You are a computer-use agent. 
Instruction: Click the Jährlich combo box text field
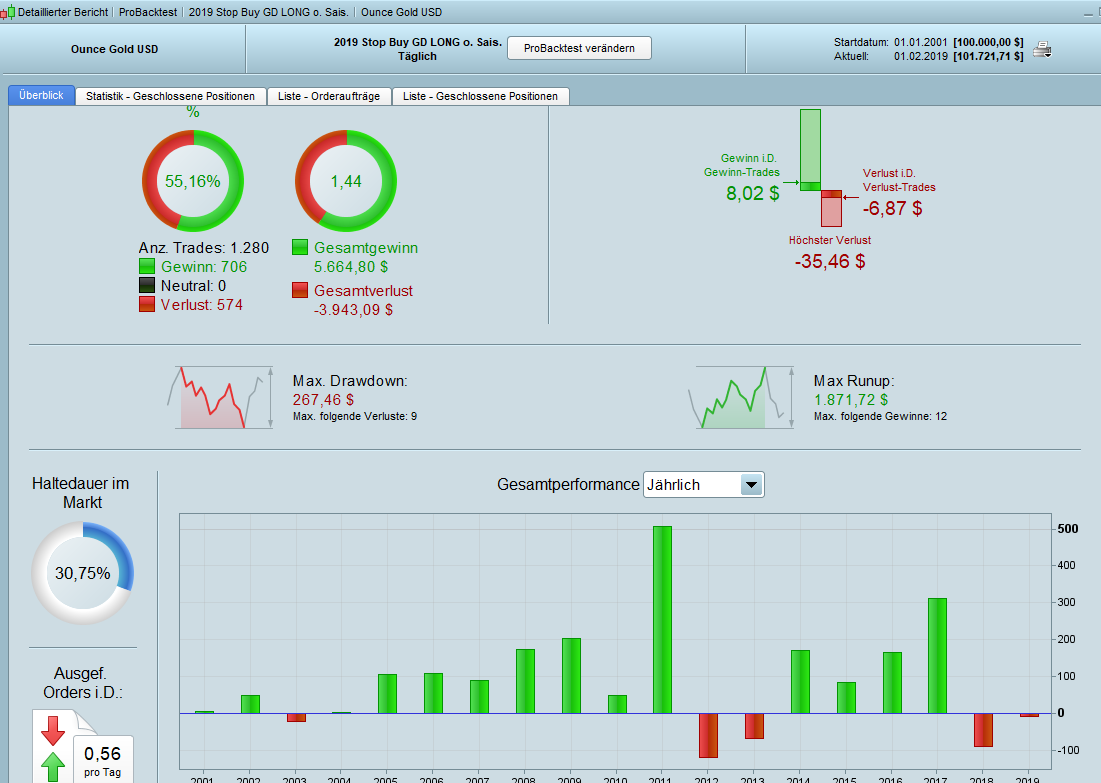692,485
